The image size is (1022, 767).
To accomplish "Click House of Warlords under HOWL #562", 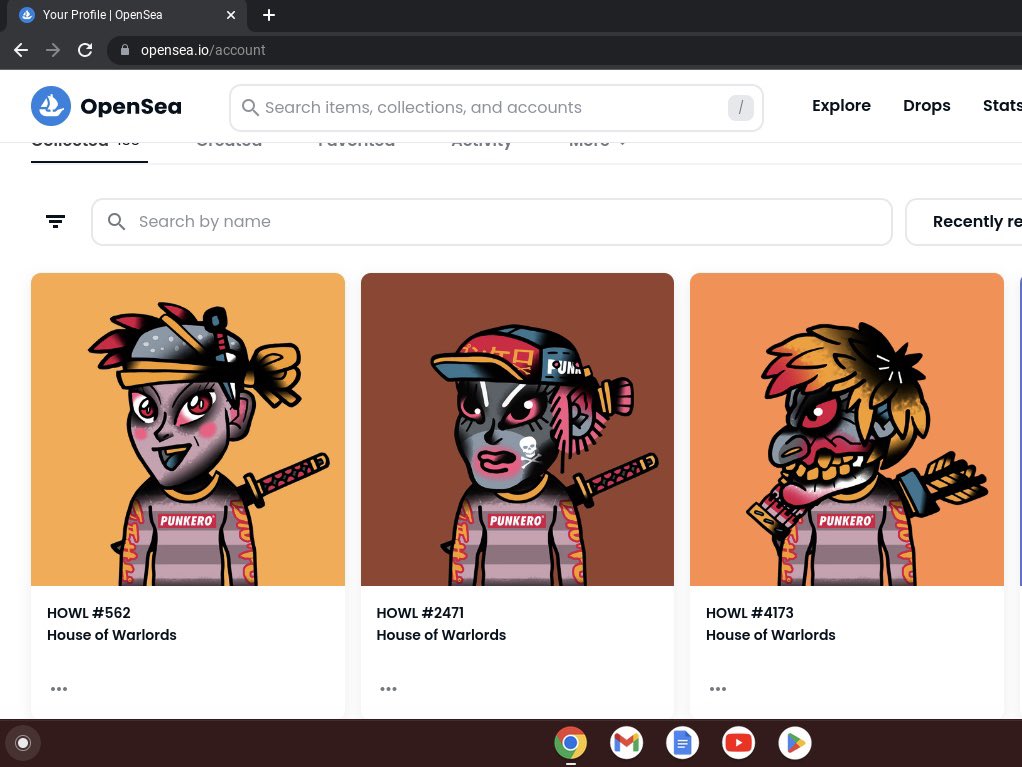I will click(x=111, y=635).
